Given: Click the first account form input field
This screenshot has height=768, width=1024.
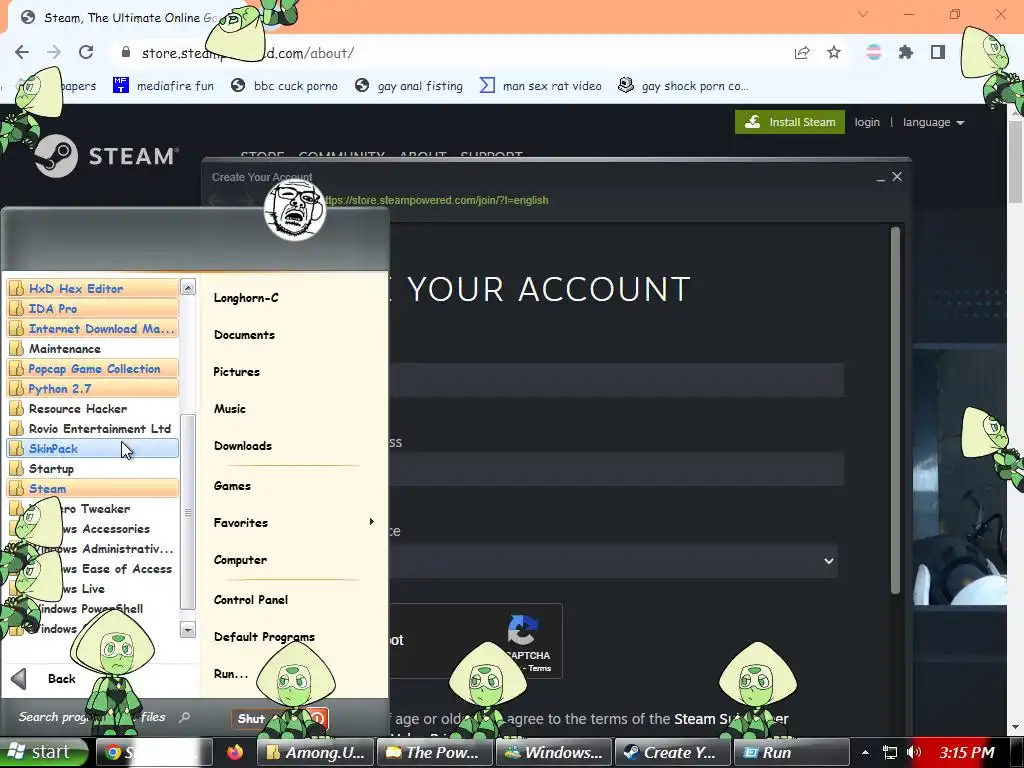Looking at the screenshot, I should pos(615,380).
